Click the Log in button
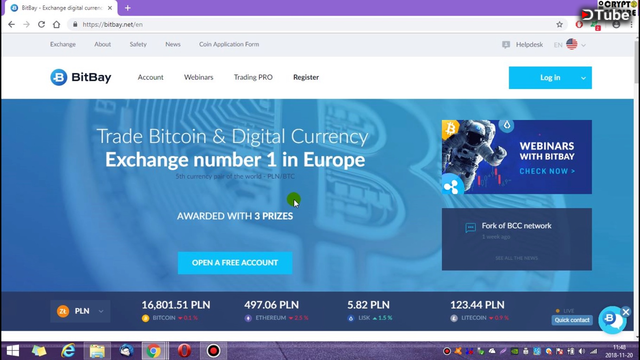Viewport: 640px width, 360px height. [x=550, y=78]
